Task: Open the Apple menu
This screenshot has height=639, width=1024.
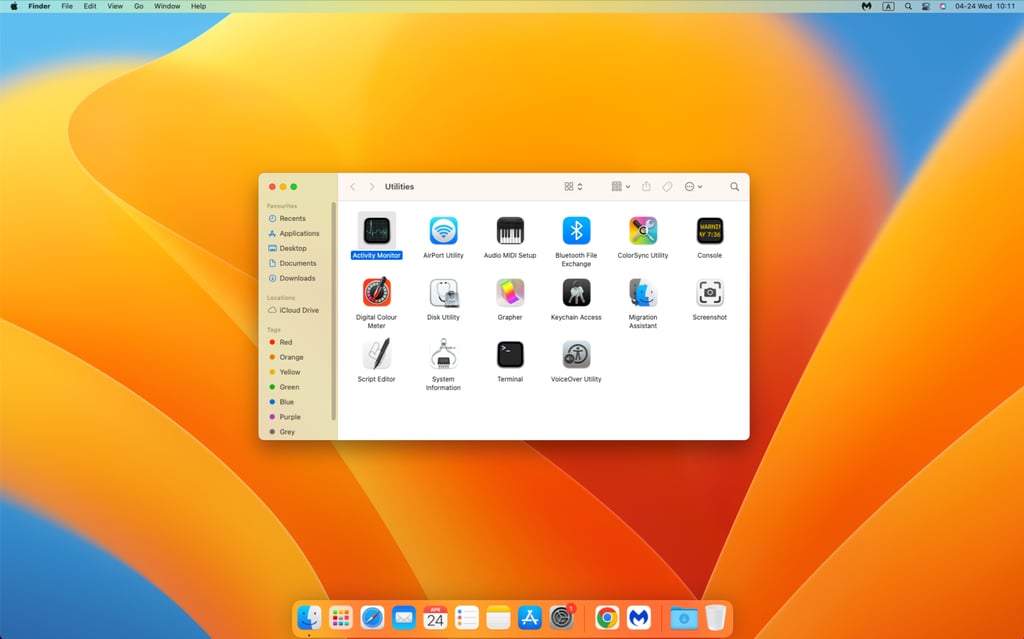Action: coord(14,6)
